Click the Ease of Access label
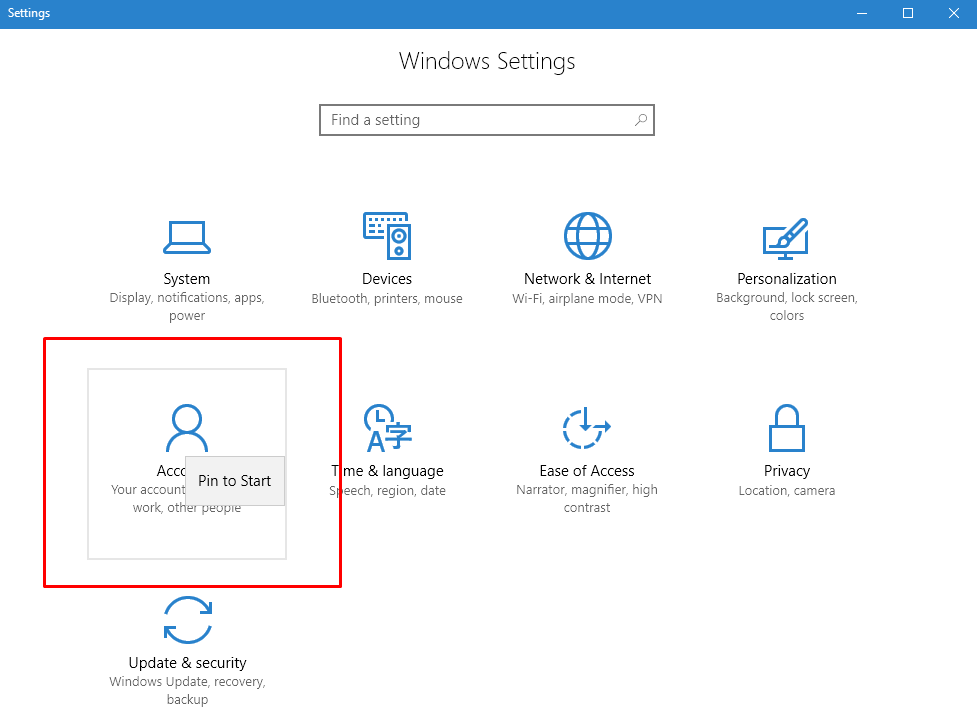977x727 pixels. pos(587,471)
